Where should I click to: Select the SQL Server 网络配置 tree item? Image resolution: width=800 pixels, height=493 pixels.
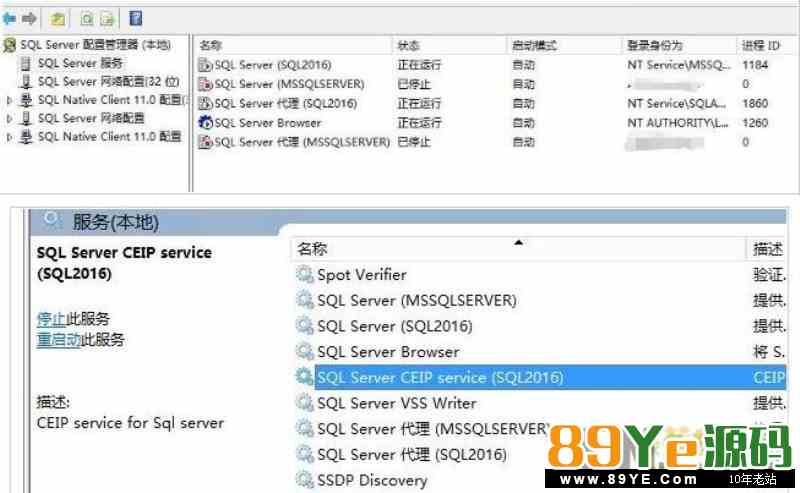tap(91, 118)
